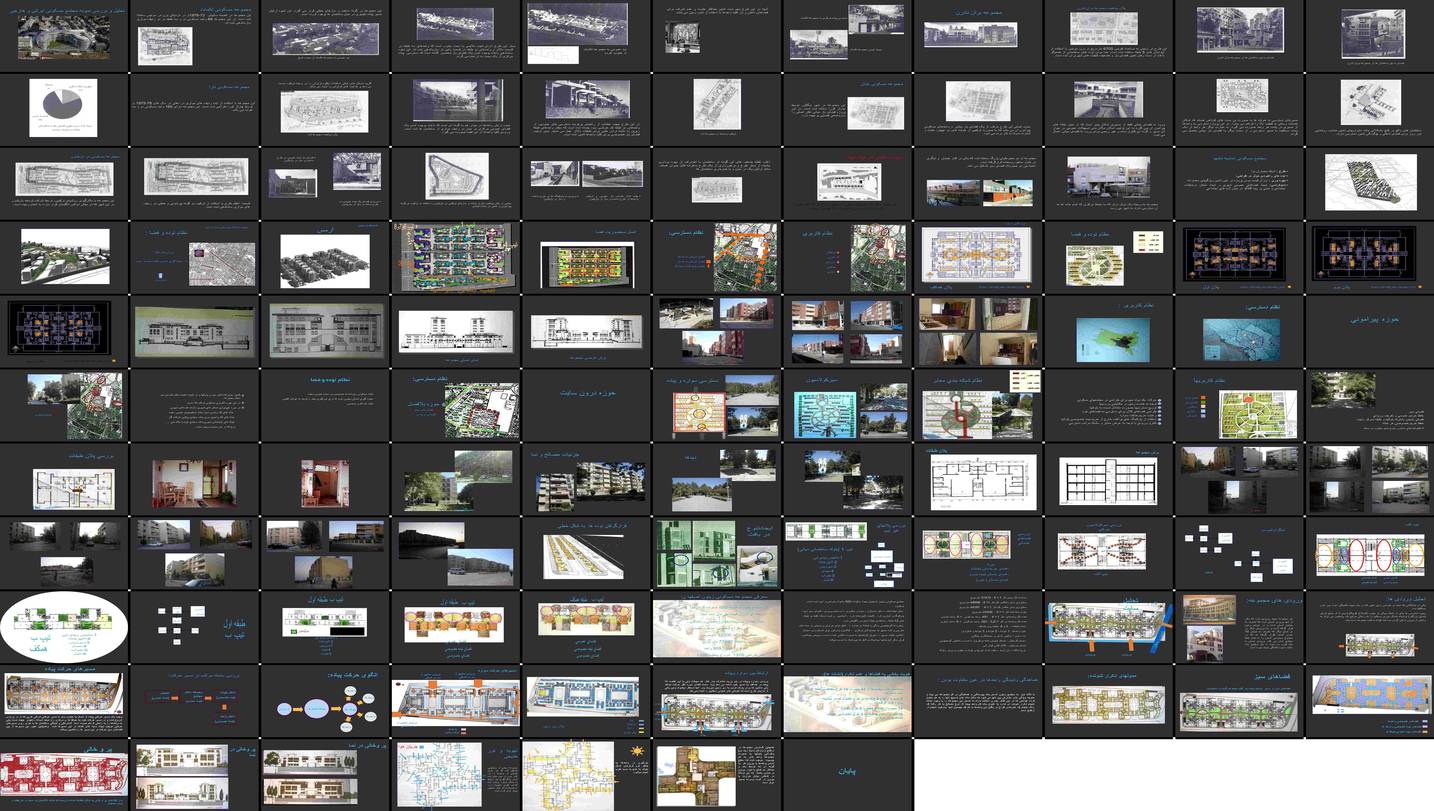Open the yellow plan slide with sun icon
This screenshot has height=811, width=1434.
click(586, 772)
